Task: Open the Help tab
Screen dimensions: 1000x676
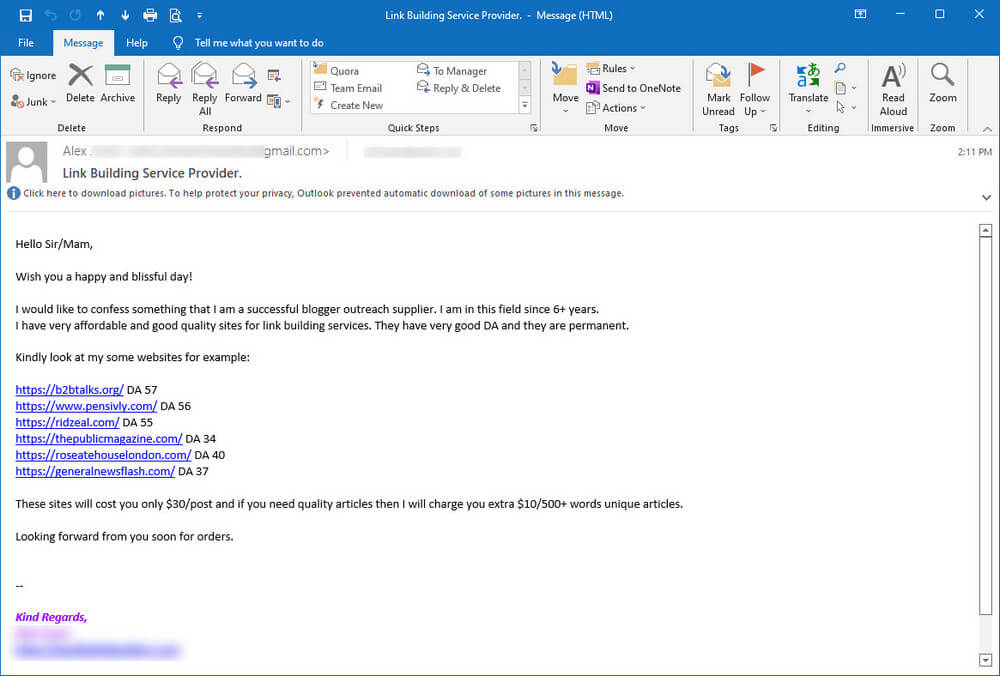Action: [136, 43]
